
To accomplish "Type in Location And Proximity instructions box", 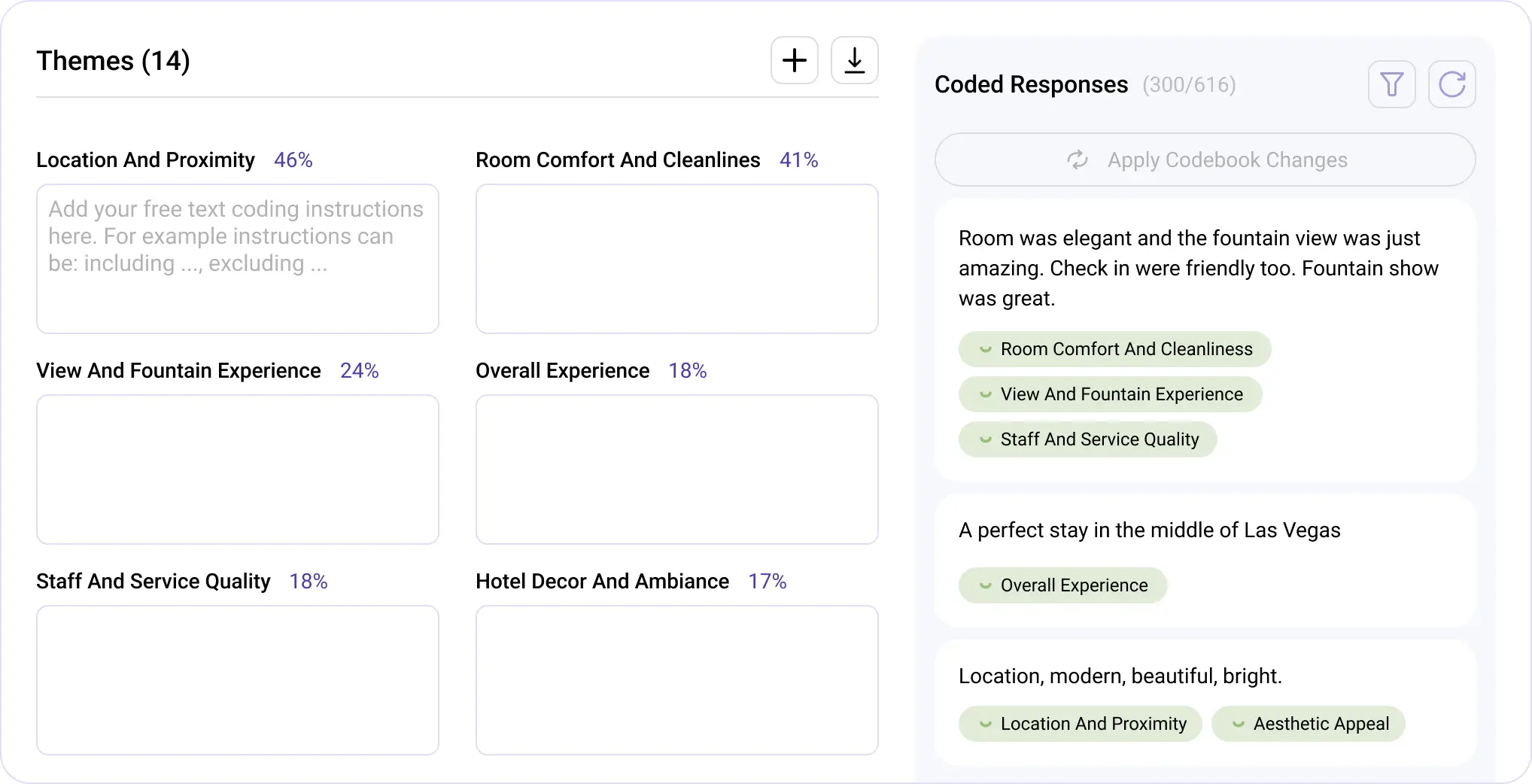I will [x=237, y=259].
